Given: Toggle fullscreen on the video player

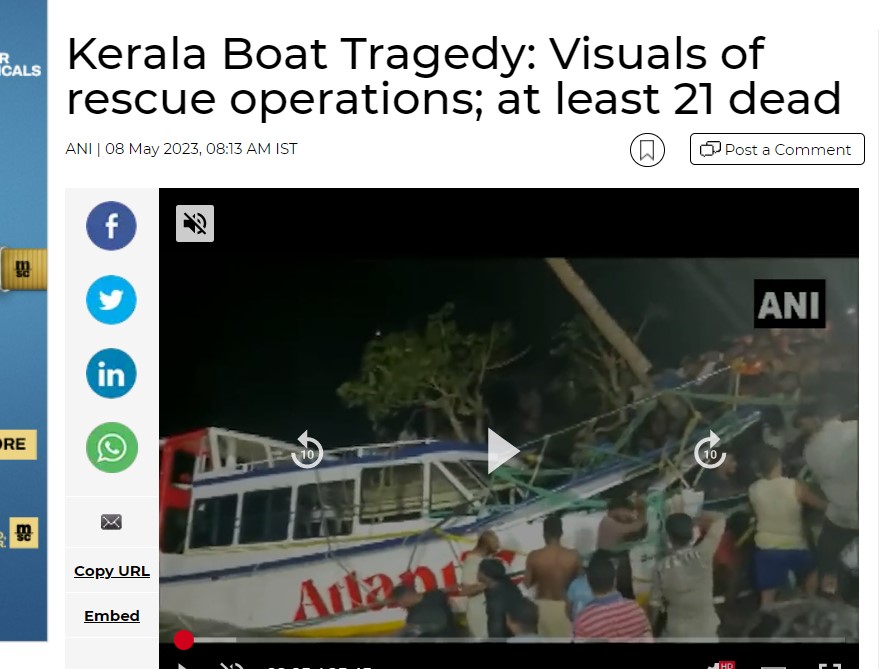Looking at the screenshot, I should point(830,666).
